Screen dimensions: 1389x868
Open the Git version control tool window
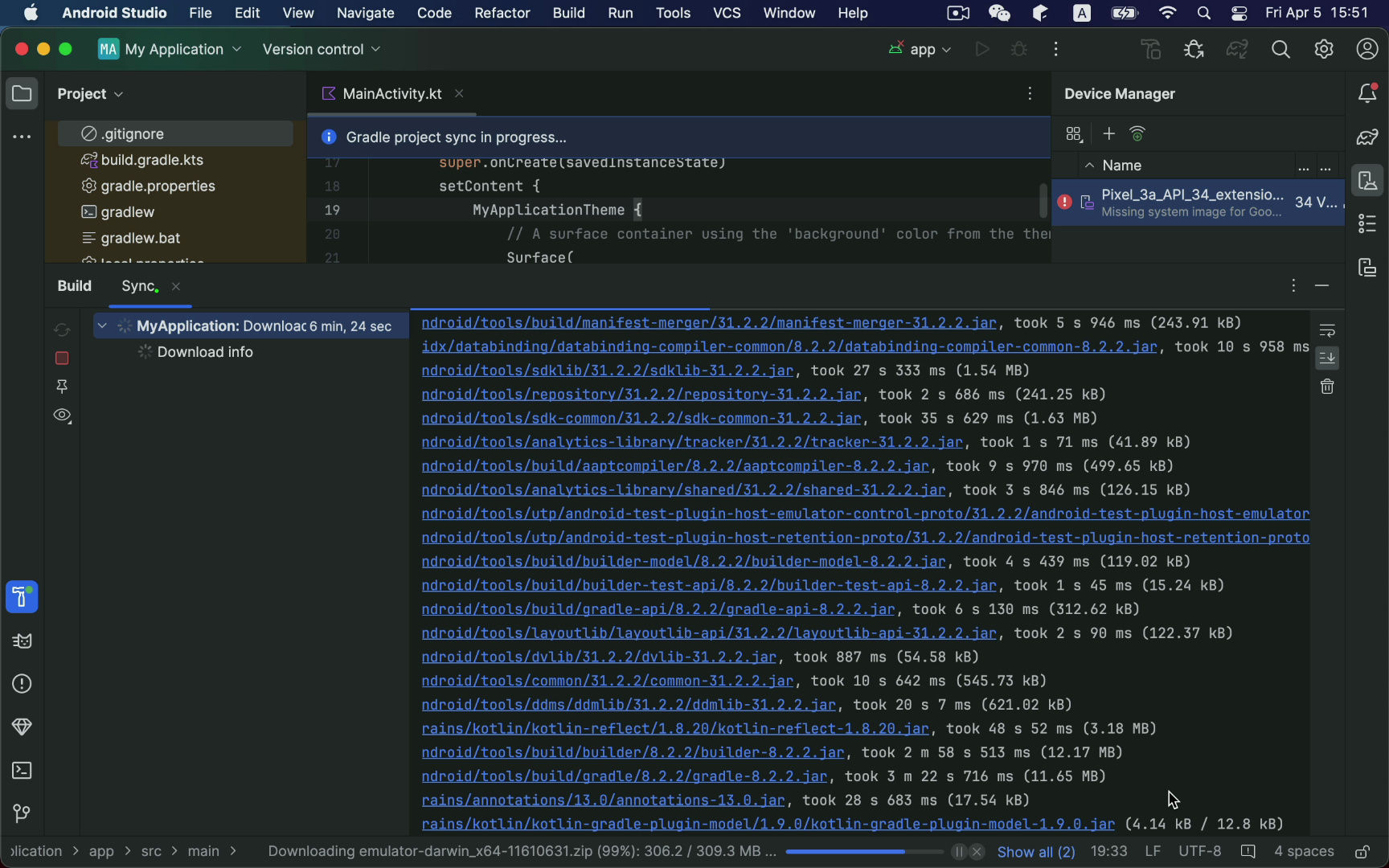coord(22,813)
